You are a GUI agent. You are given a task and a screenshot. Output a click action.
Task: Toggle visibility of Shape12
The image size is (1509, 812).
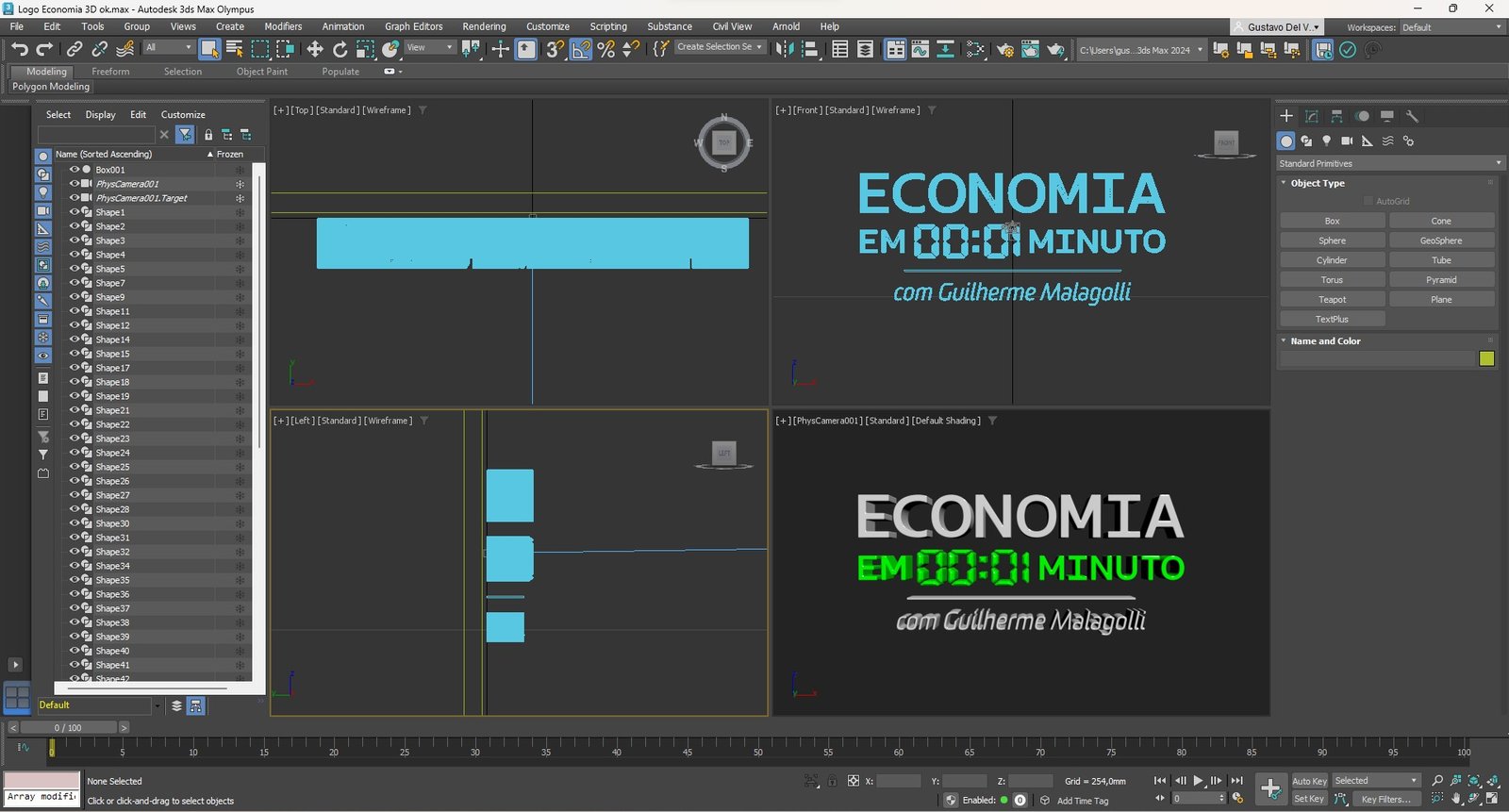[75, 325]
